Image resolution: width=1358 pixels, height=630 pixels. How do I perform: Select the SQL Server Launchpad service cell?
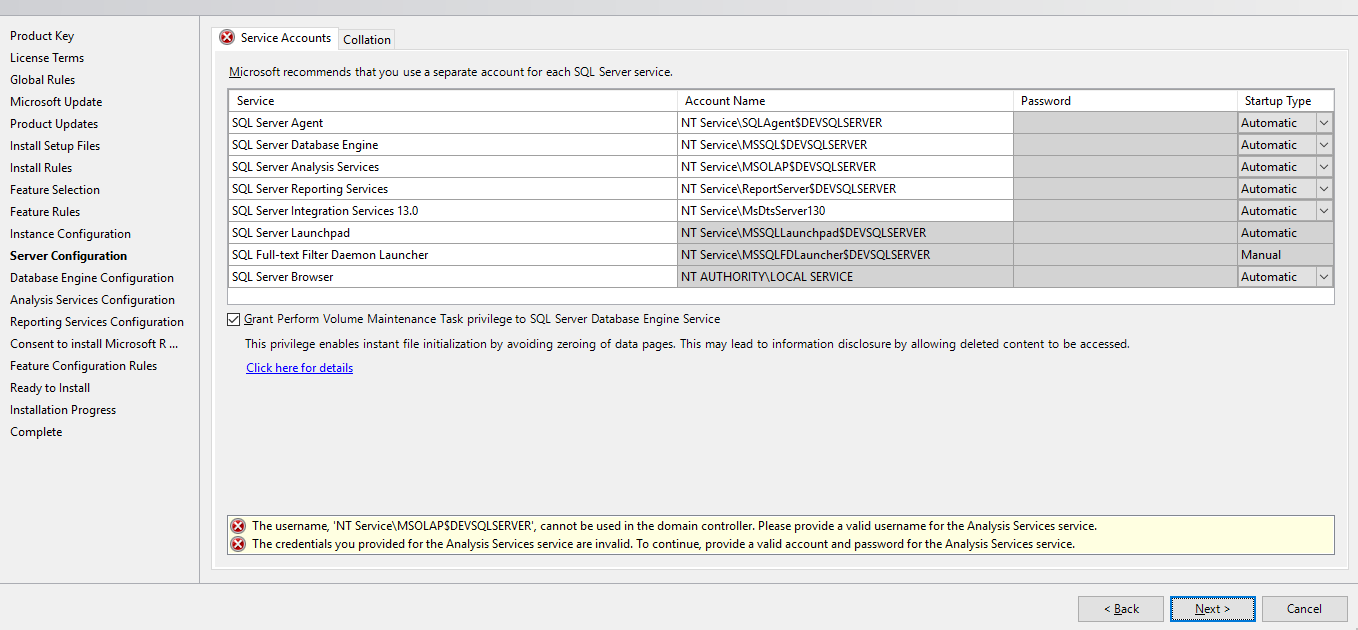coord(453,233)
